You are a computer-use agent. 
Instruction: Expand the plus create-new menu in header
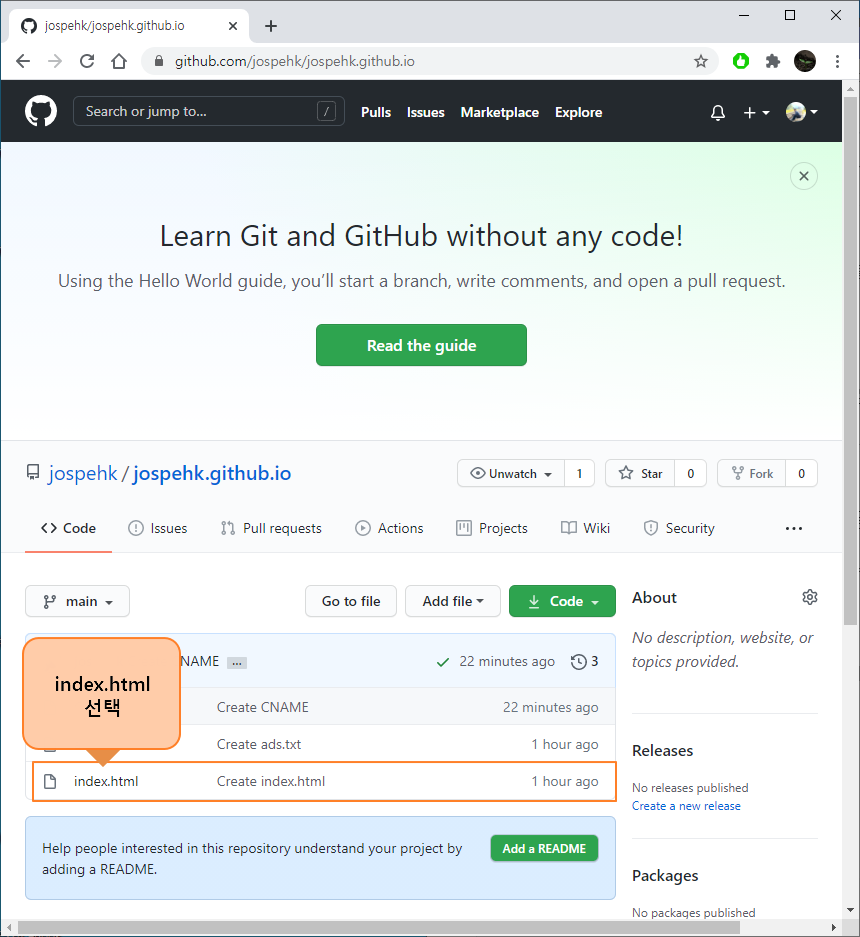pyautogui.click(x=756, y=112)
